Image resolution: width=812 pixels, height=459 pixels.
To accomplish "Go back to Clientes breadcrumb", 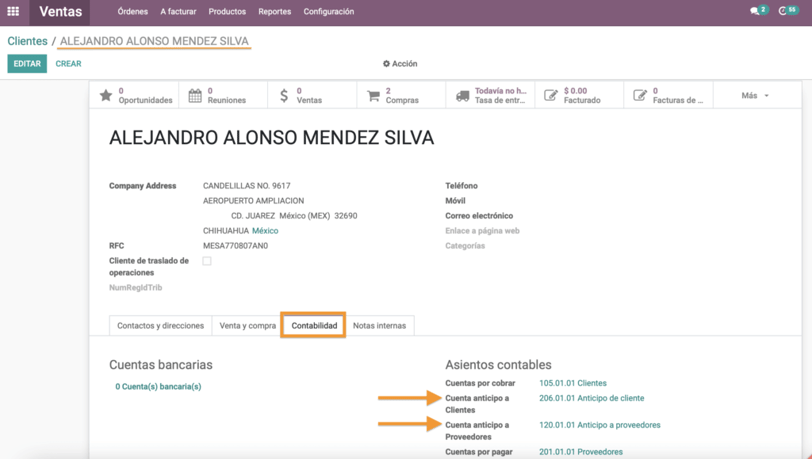I will click(x=27, y=41).
